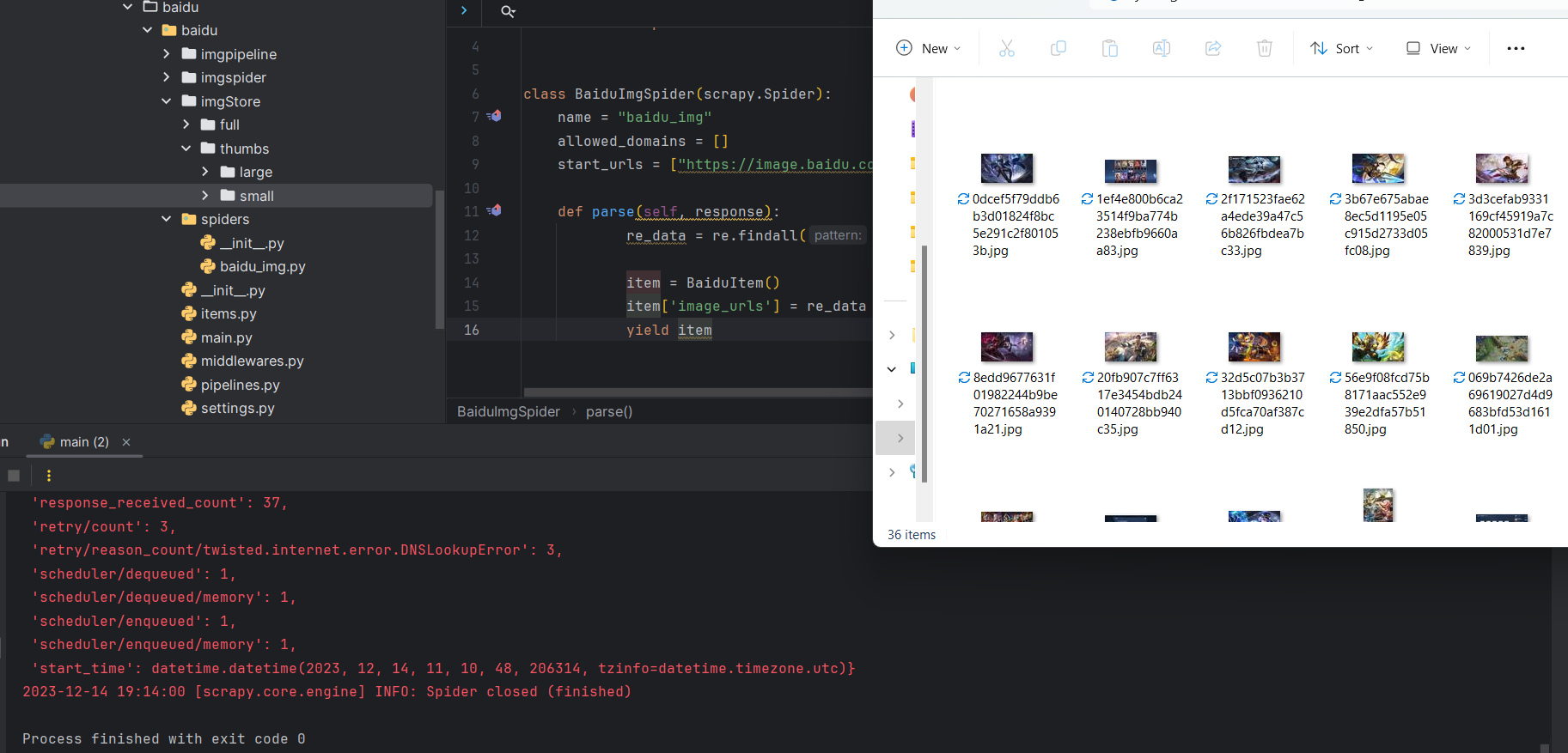Open the See more (three dots) Explorer menu
This screenshot has height=753, width=1568.
pos(1516,48)
